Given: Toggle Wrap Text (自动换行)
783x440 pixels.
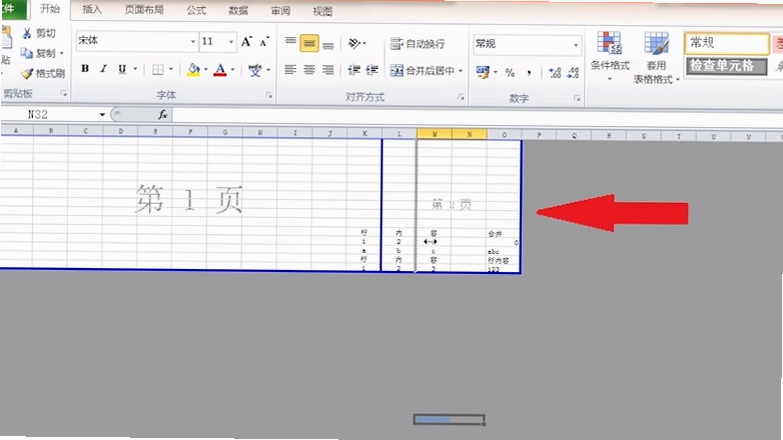Looking at the screenshot, I should pos(417,44).
